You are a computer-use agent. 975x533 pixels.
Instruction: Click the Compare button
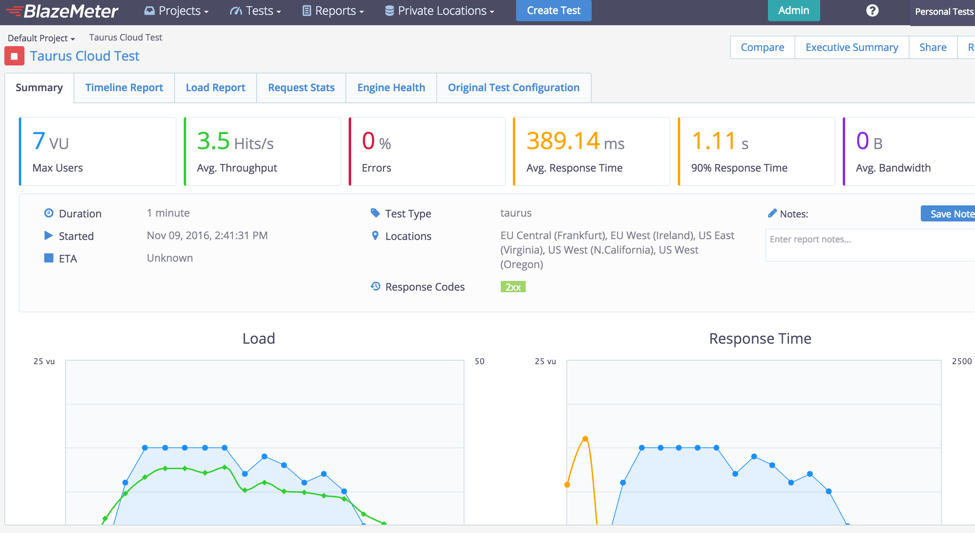[762, 47]
